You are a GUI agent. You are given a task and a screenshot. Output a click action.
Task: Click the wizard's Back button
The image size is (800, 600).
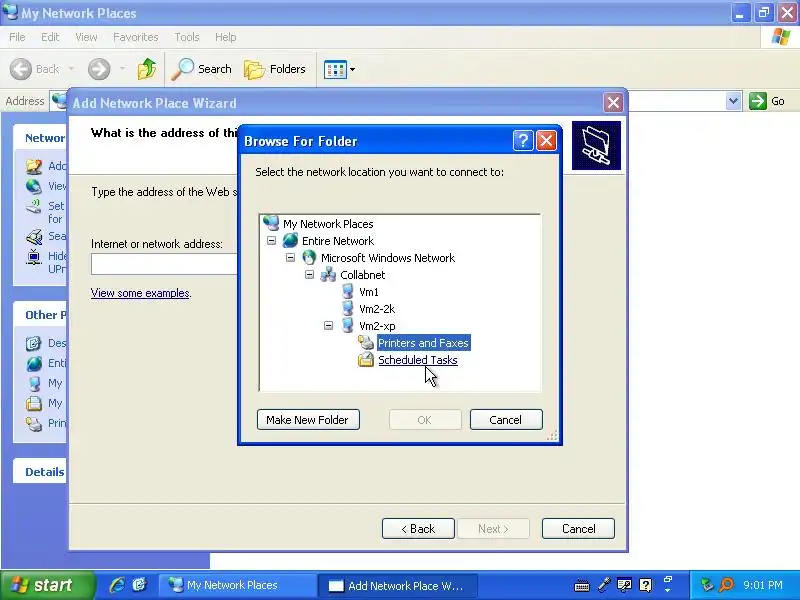pyautogui.click(x=418, y=529)
